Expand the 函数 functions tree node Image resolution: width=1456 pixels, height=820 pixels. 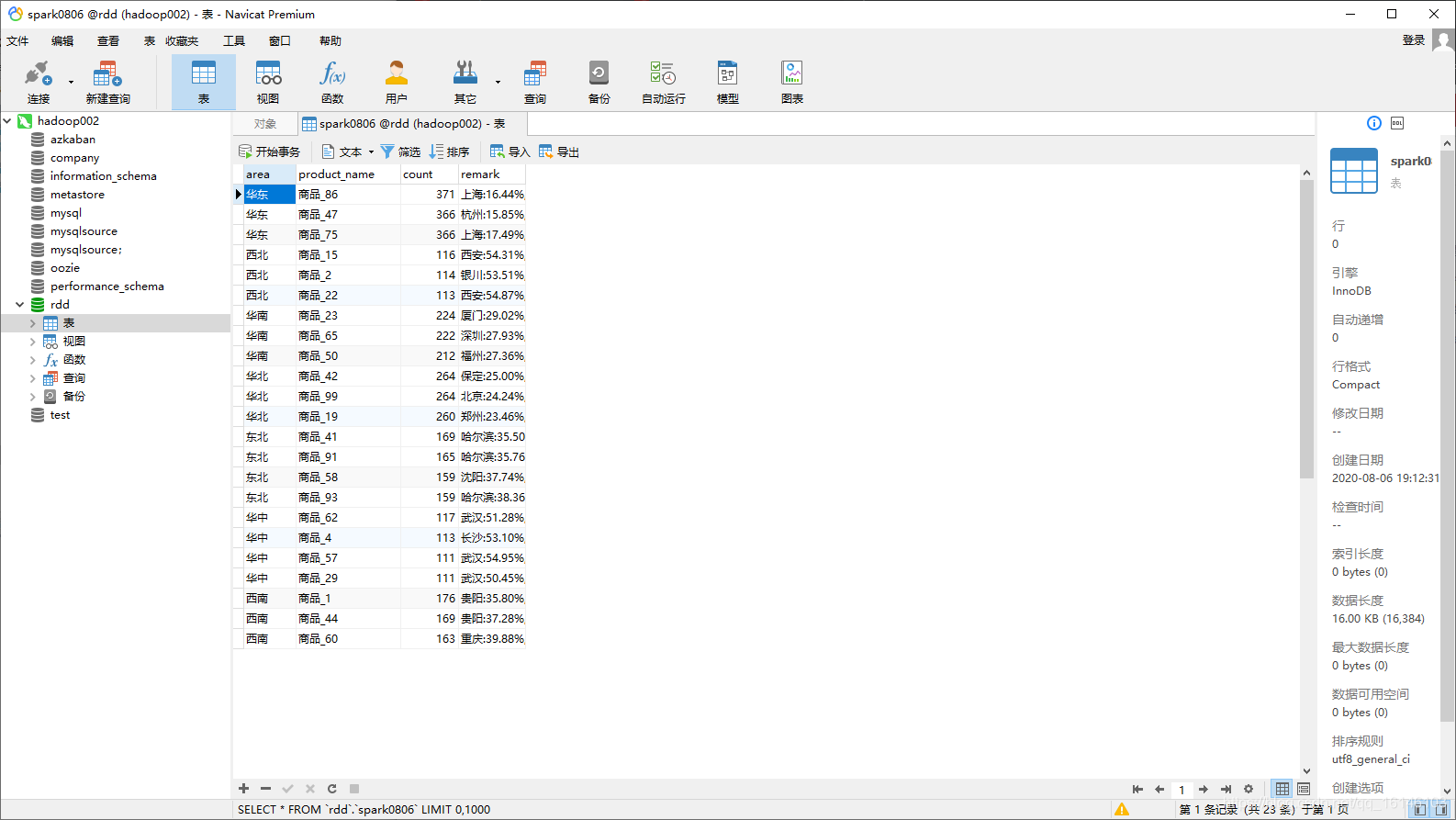tap(33, 360)
